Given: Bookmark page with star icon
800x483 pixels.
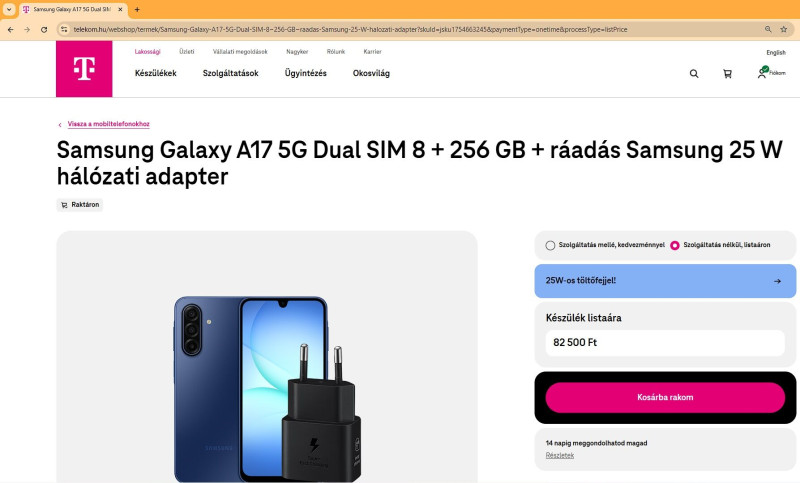Looking at the screenshot, I should coord(784,30).
